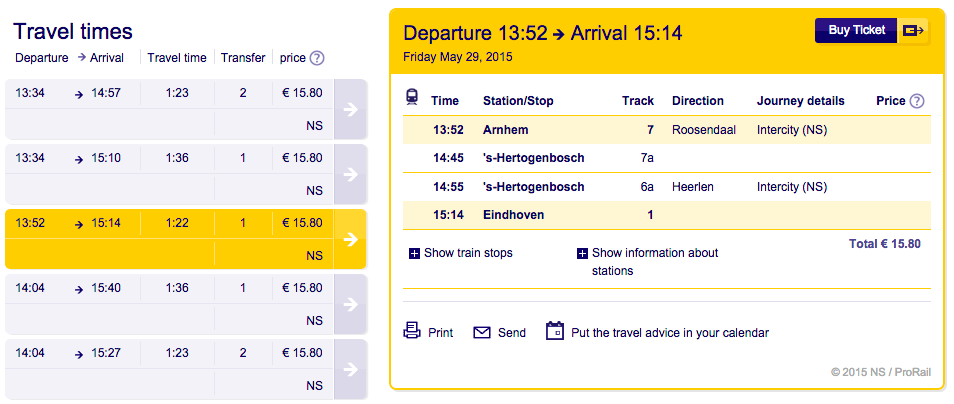Viewport: 954px width, 404px height.
Task: Click the arrow for 14:04 to 15:27 trip
Action: click(x=350, y=369)
